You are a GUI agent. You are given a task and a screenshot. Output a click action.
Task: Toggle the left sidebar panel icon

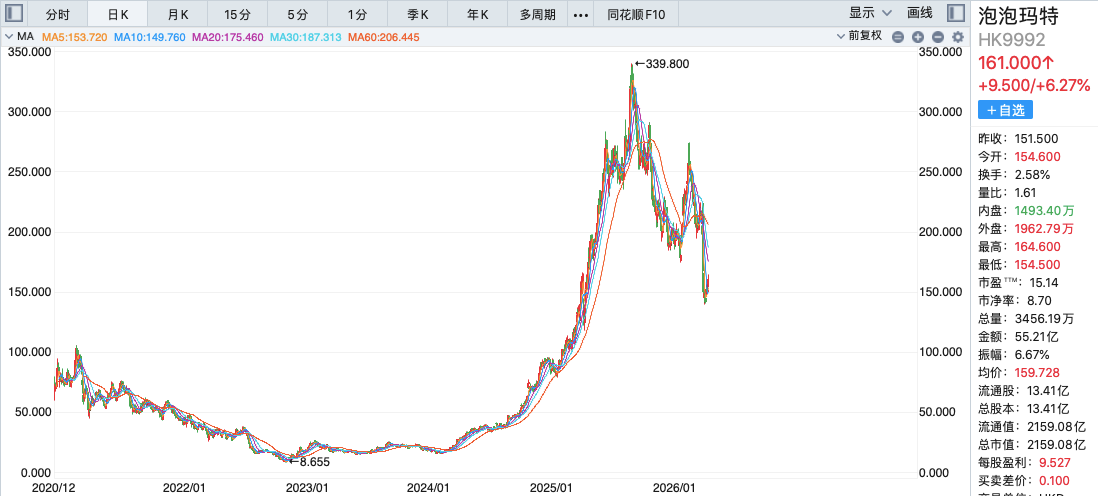pos(14,13)
